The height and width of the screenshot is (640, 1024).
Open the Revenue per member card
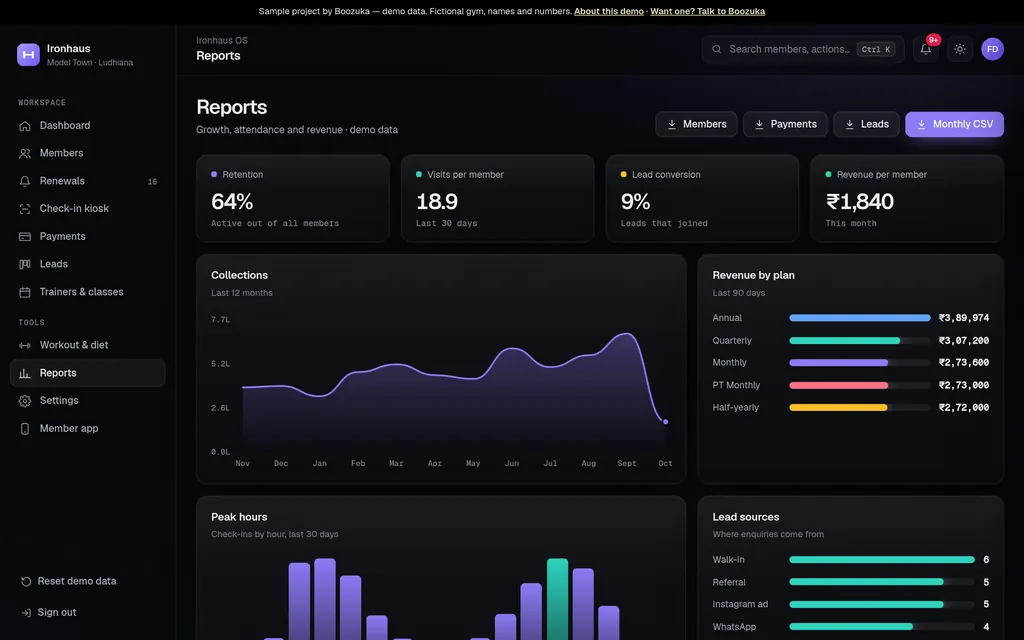[x=907, y=199]
